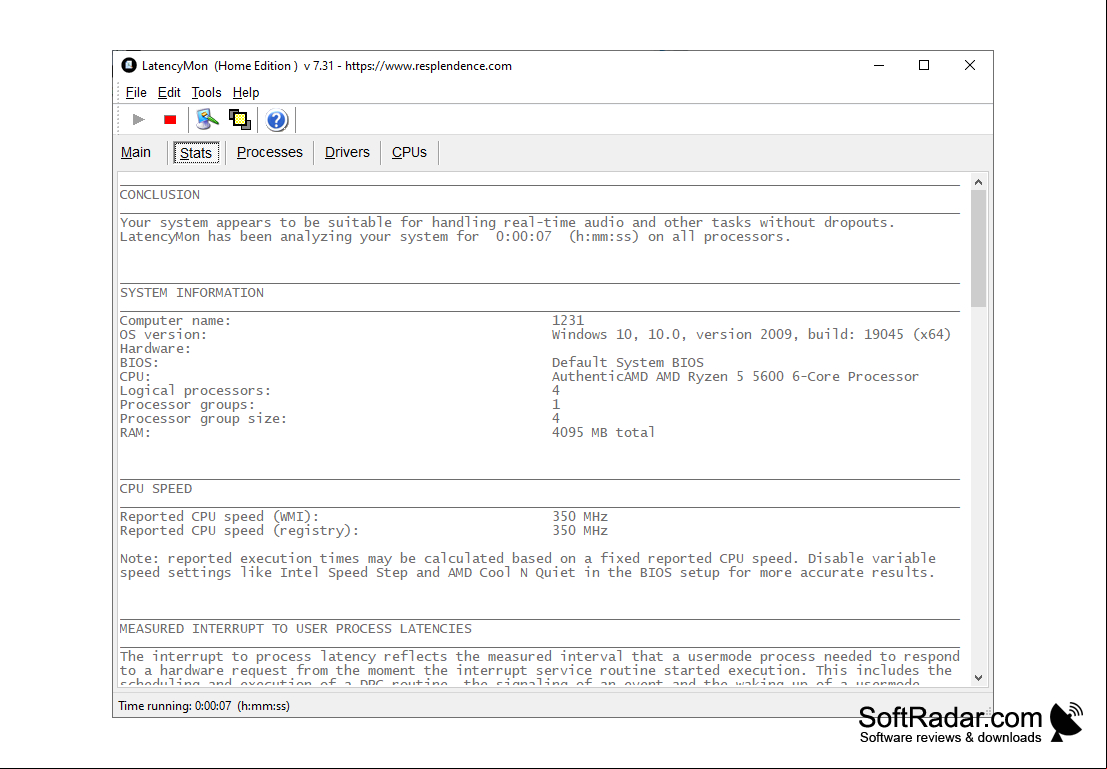Open the Help menu

click(x=246, y=93)
